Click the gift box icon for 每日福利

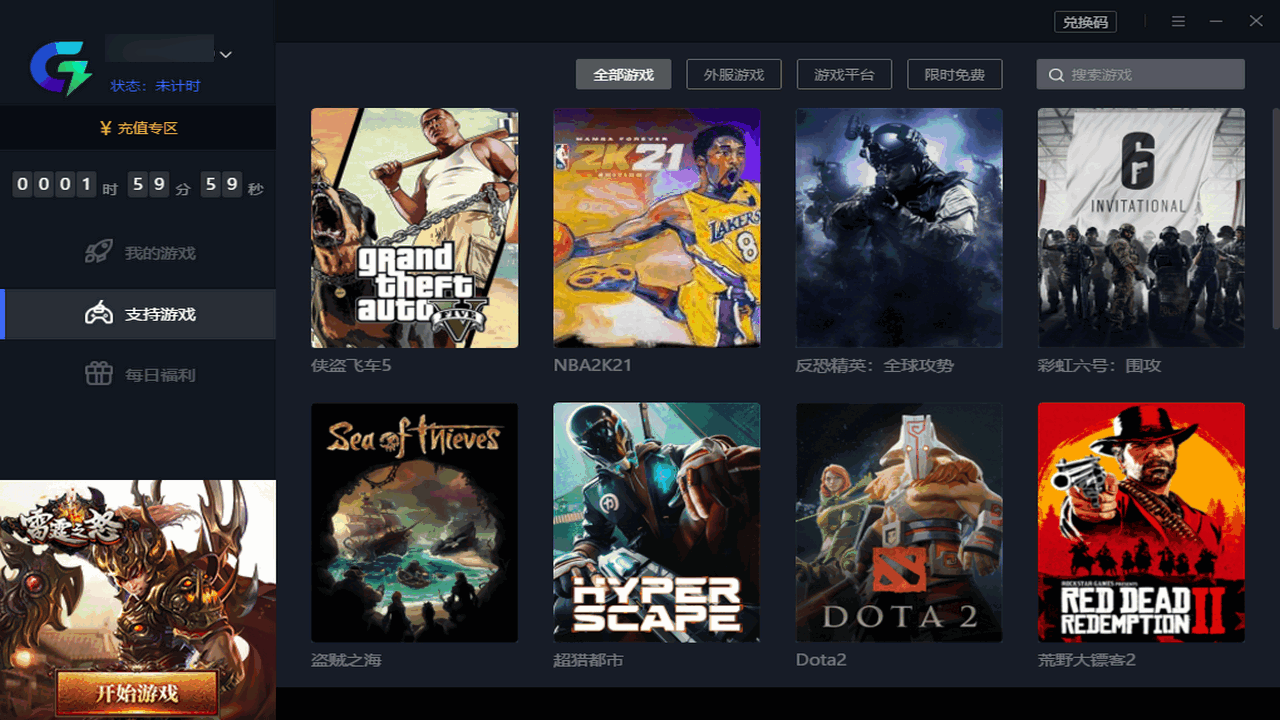(x=98, y=374)
